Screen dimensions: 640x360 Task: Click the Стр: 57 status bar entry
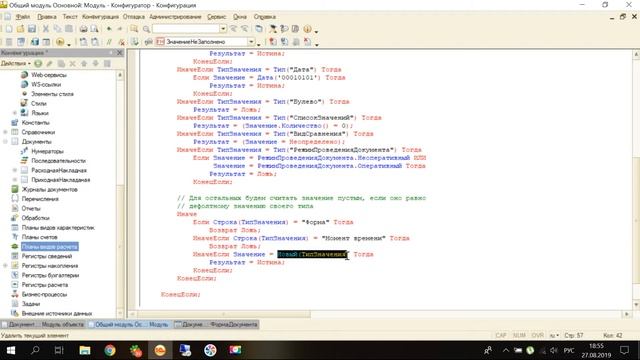coord(573,336)
